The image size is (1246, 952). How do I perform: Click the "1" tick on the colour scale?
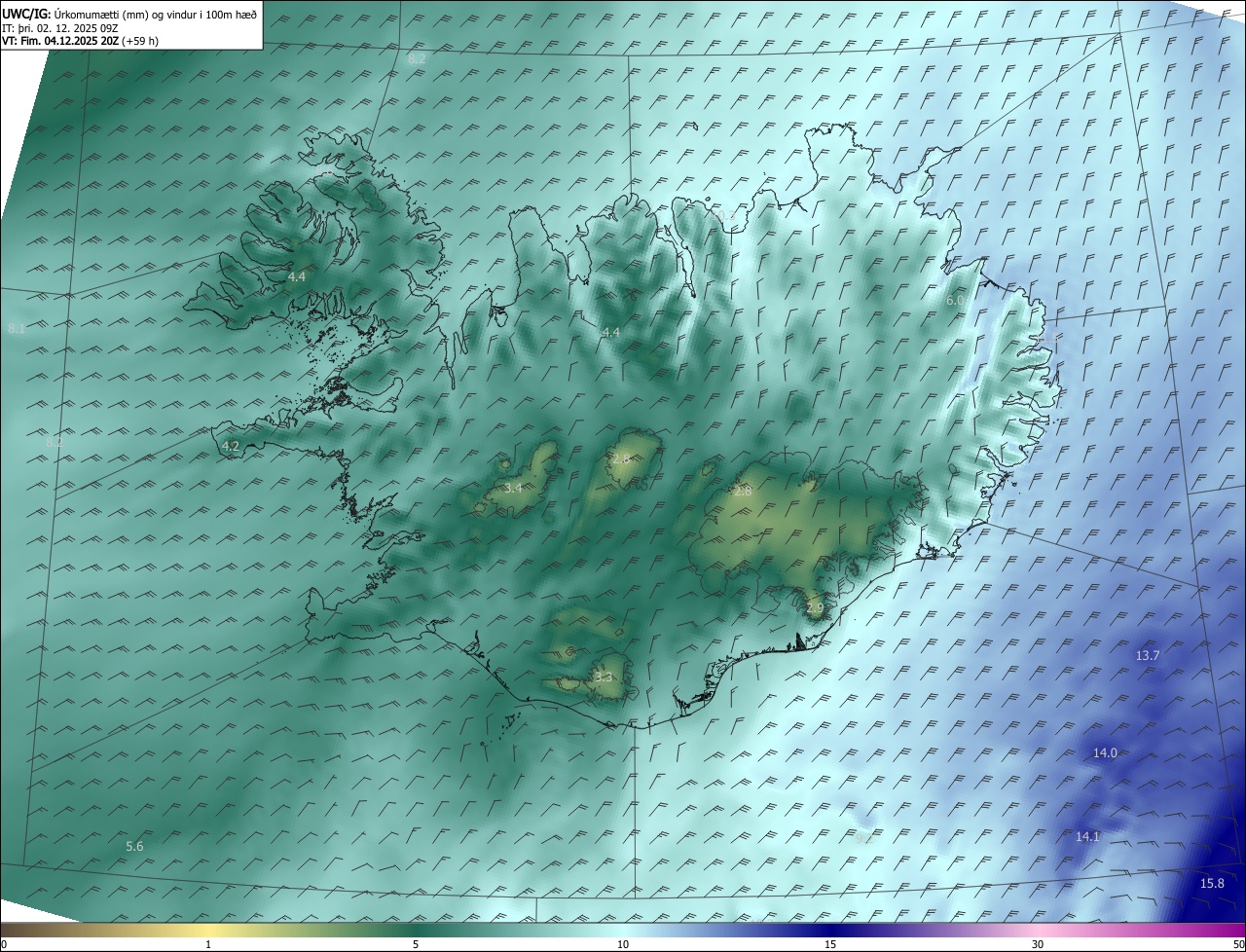(208, 944)
